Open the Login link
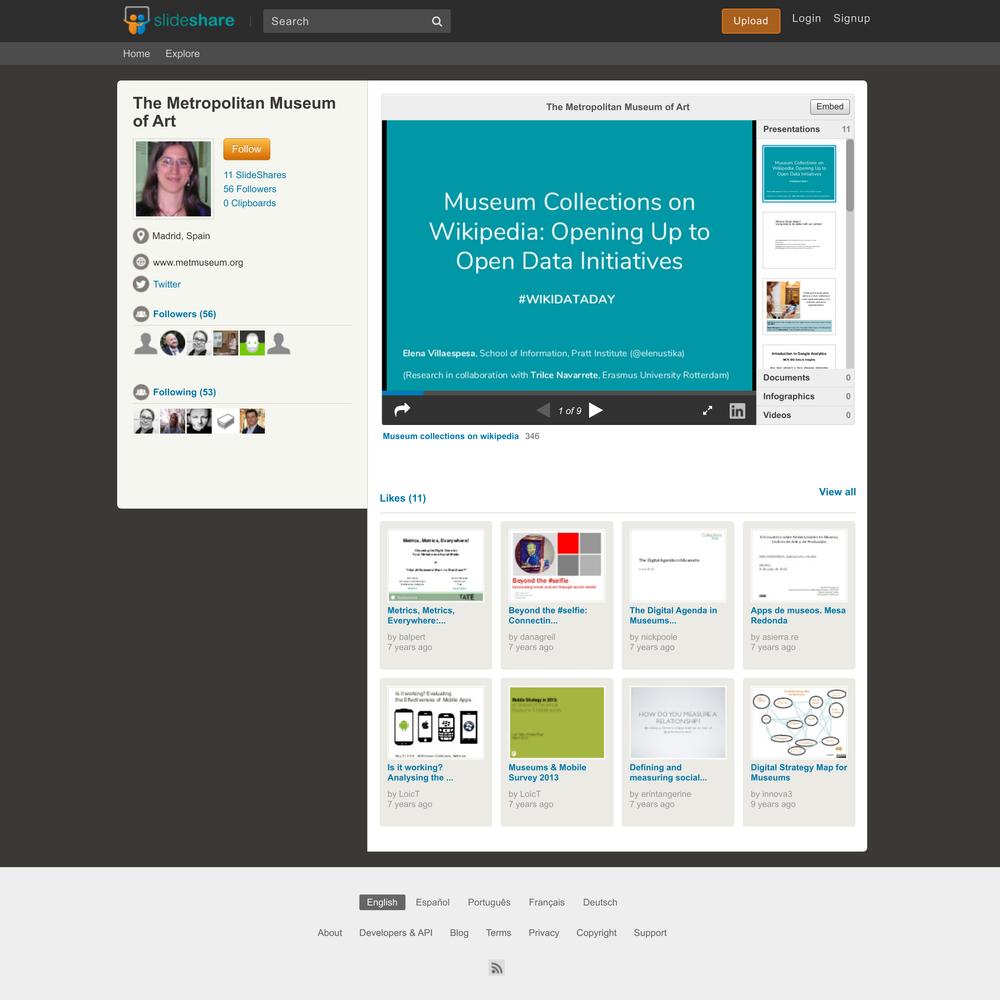The width and height of the screenshot is (1000, 1000). tap(806, 18)
